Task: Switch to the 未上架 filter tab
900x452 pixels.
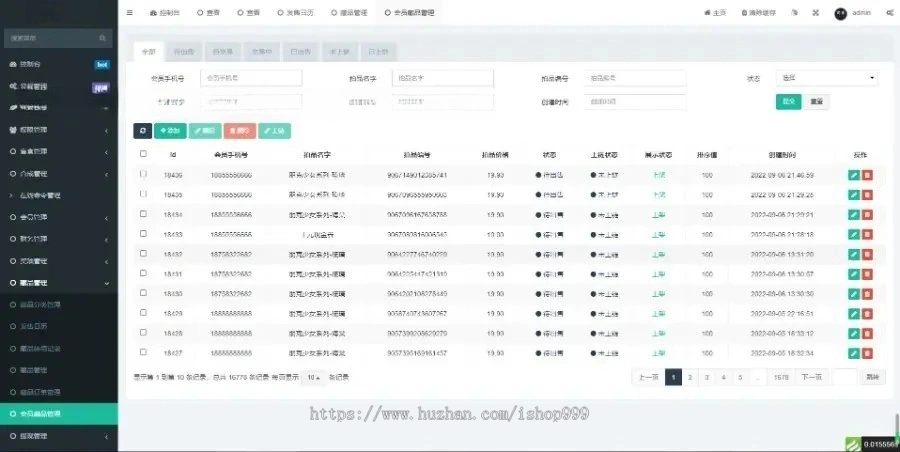Action: point(339,52)
